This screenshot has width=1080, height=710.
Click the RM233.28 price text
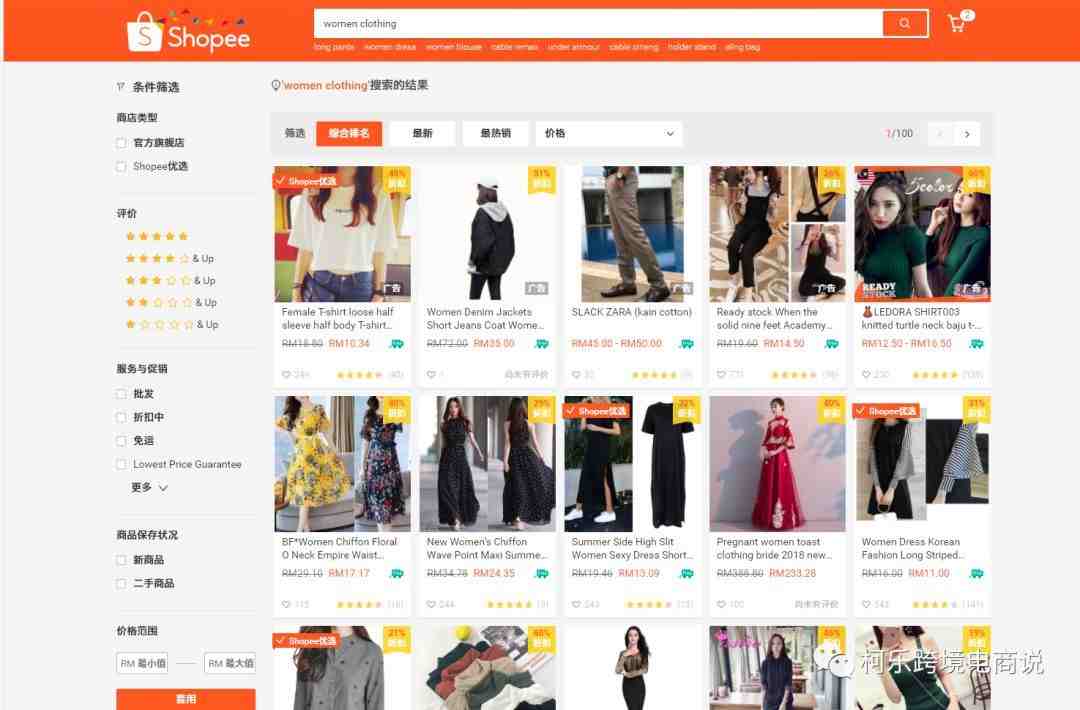(x=792, y=573)
